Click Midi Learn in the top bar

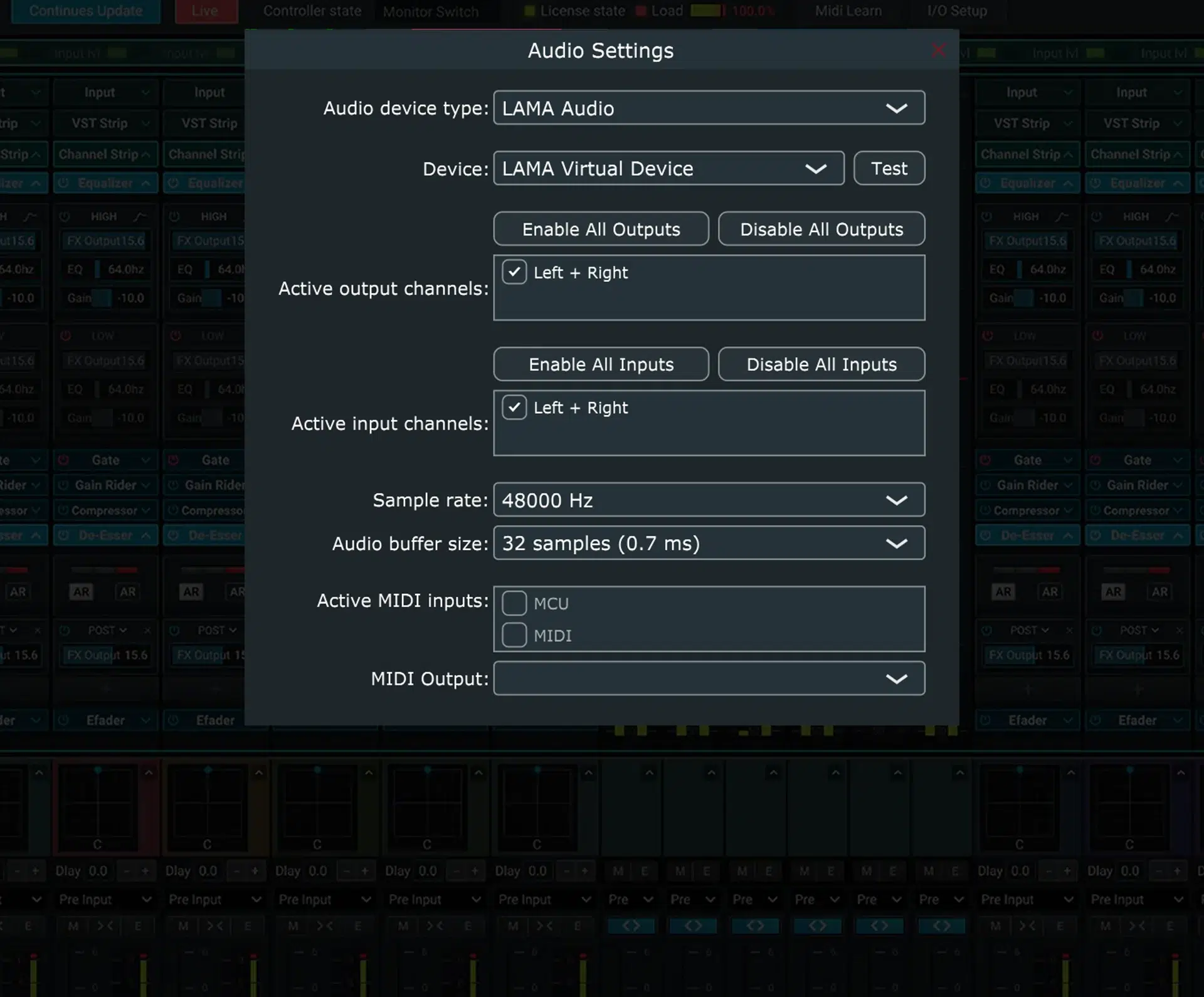[848, 11]
